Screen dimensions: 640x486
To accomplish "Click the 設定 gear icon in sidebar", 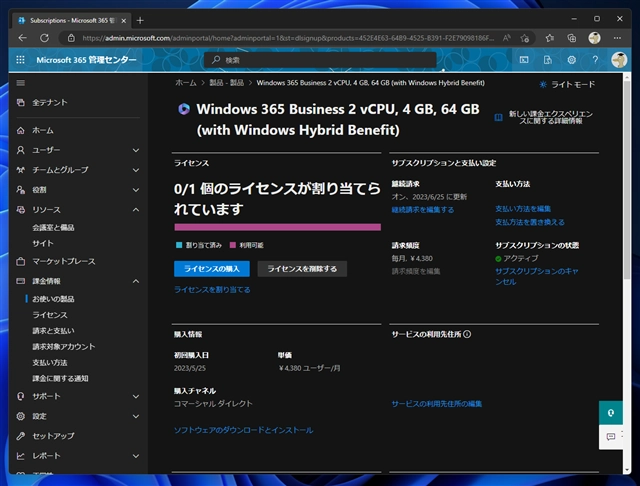I will (20, 416).
